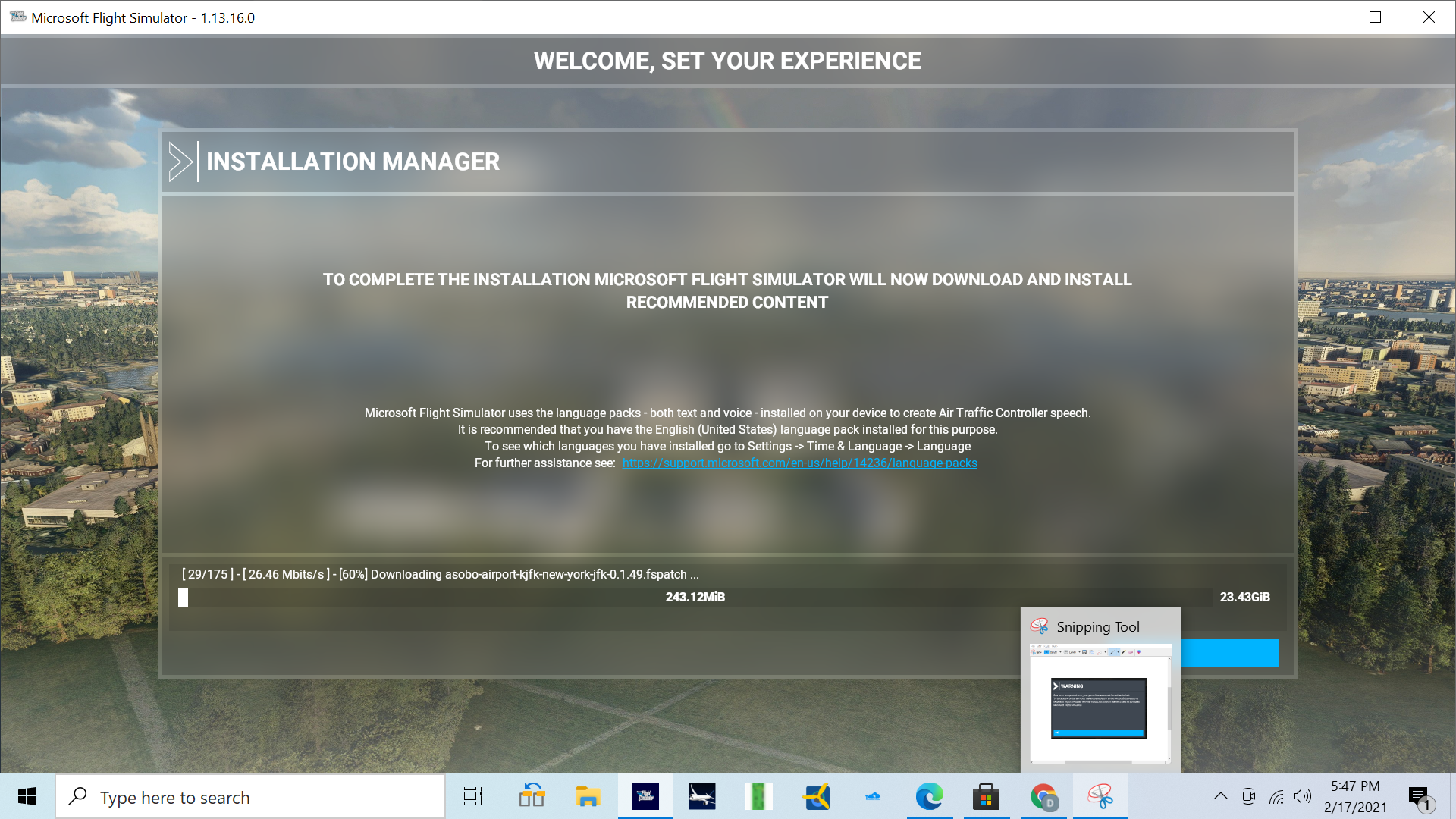Open File Explorer from the taskbar

(588, 797)
